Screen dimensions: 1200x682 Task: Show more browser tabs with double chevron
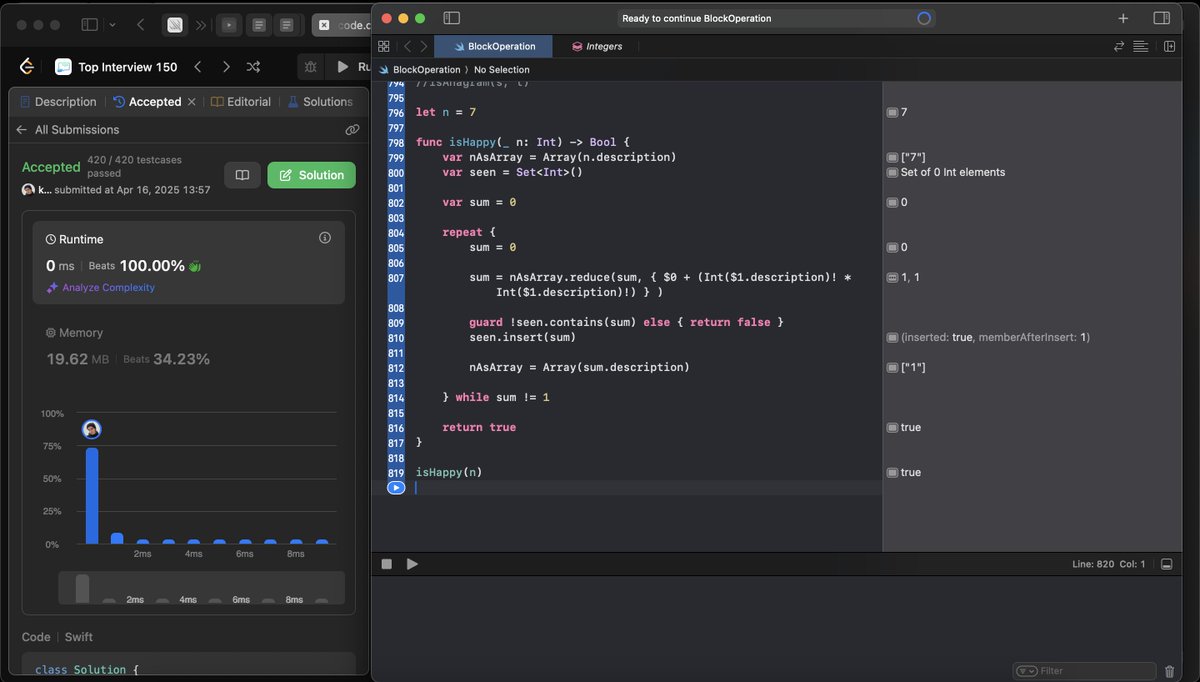(x=202, y=25)
